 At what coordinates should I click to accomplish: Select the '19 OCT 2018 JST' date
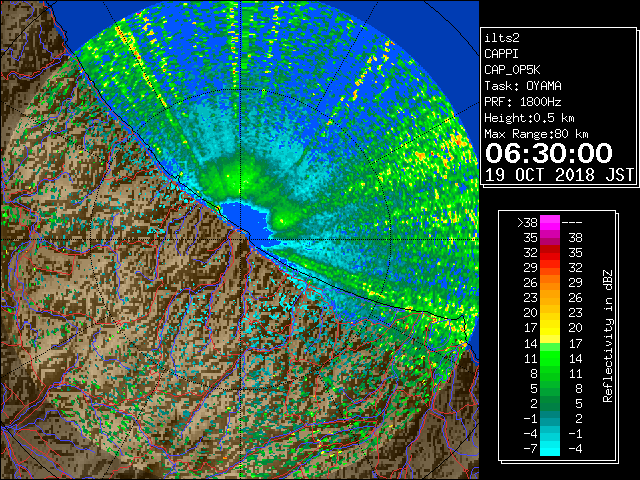560,175
